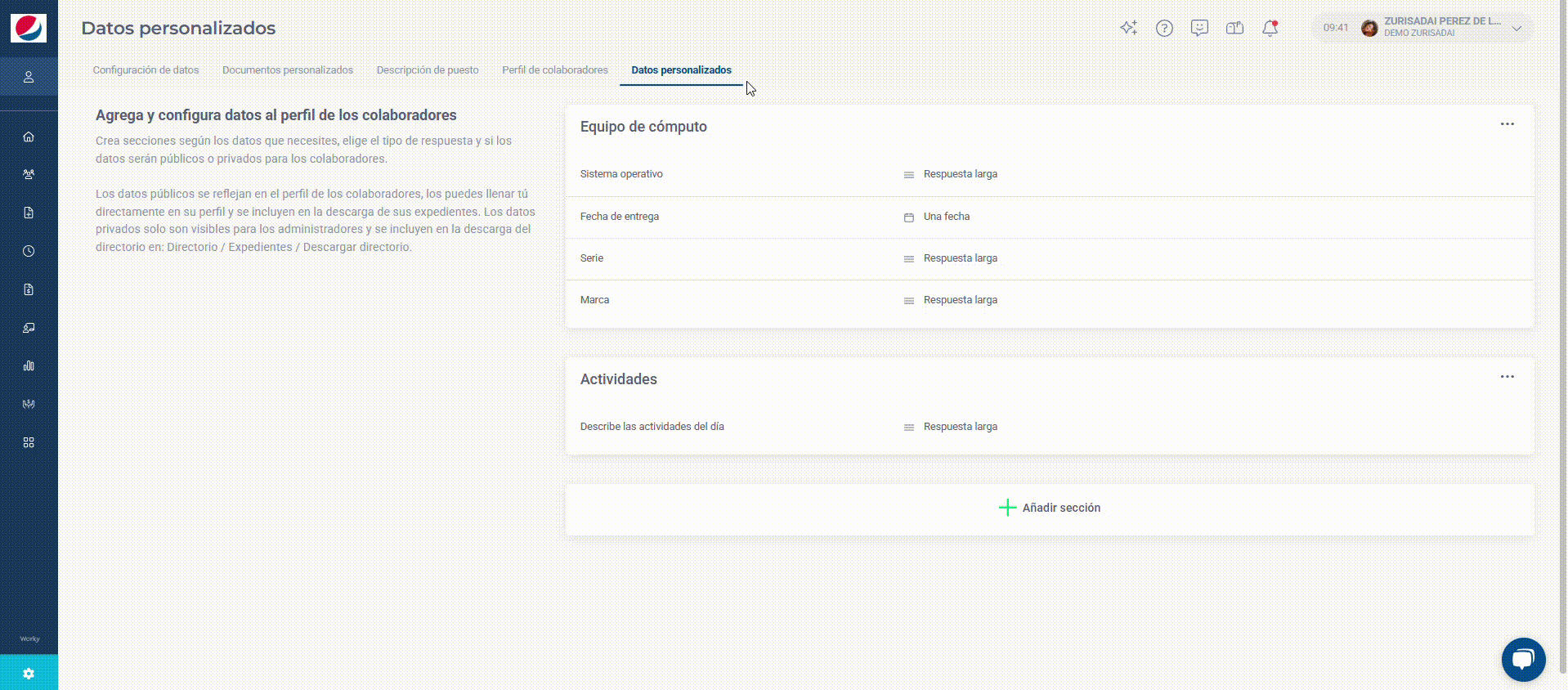This screenshot has height=690, width=1568.
Task: Switch to Perfil de colaboradores tab
Action: click(555, 70)
